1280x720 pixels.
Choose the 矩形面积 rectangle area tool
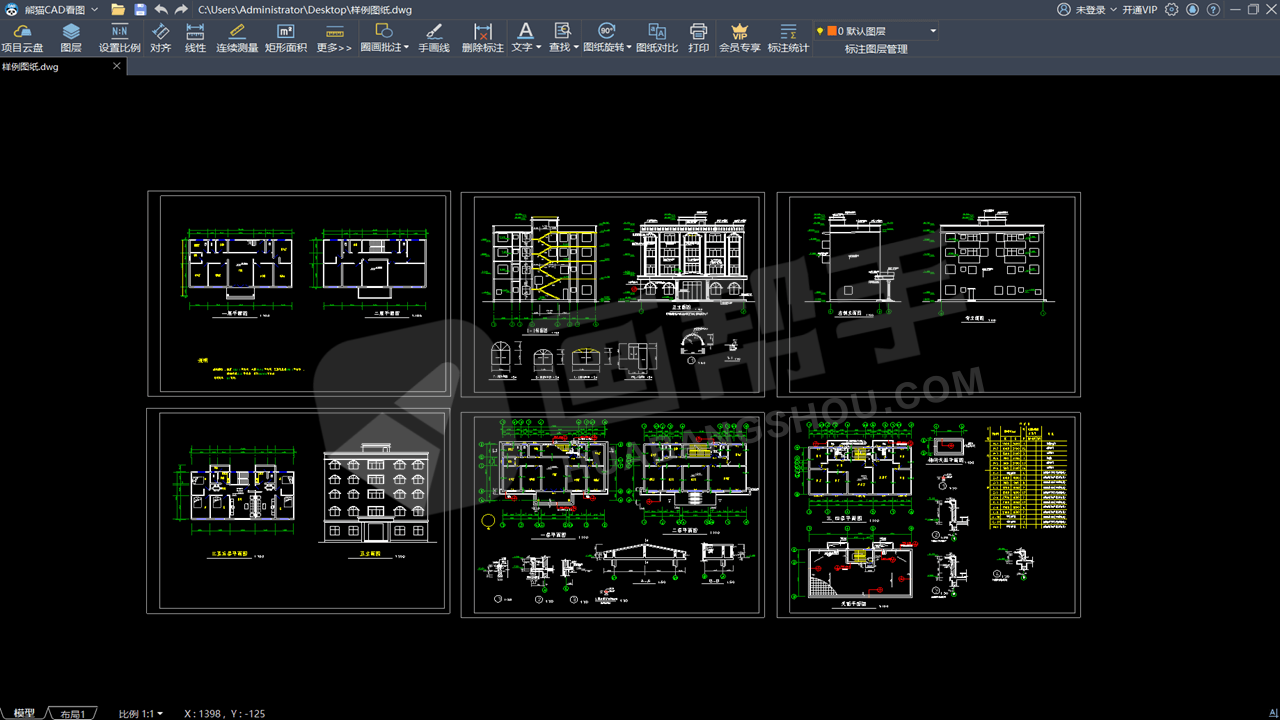[x=285, y=38]
